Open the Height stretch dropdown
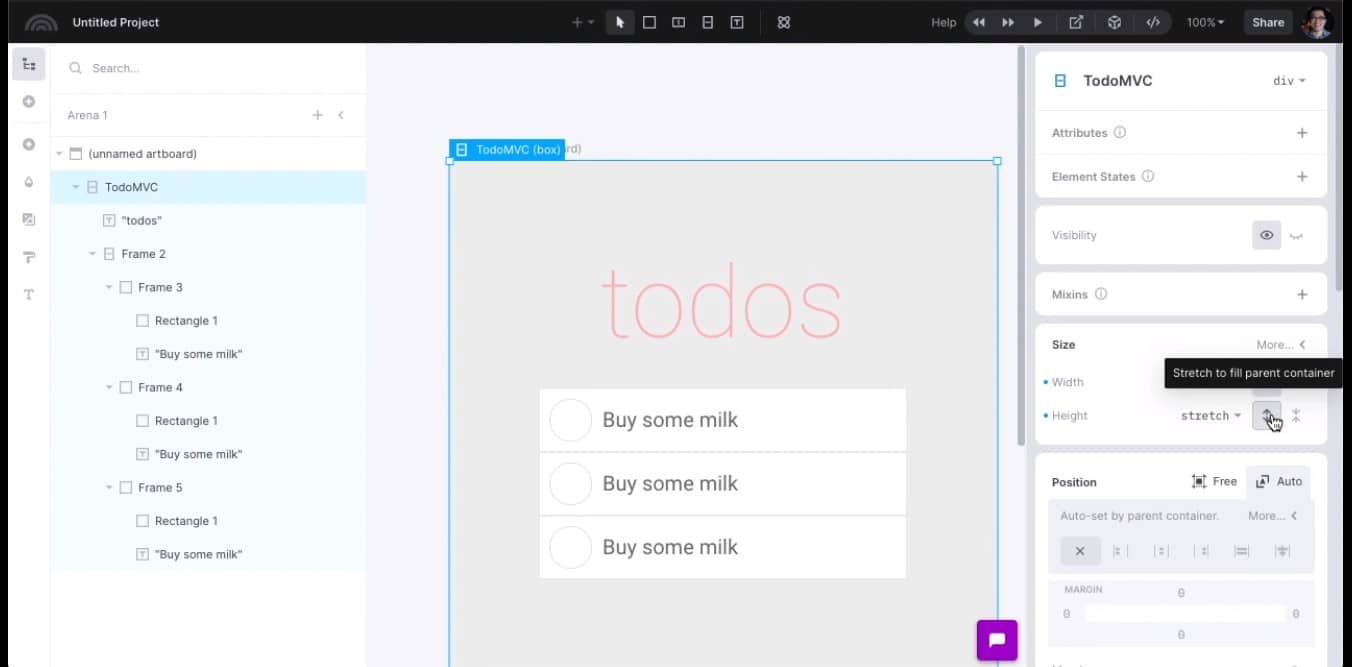 coord(1211,416)
